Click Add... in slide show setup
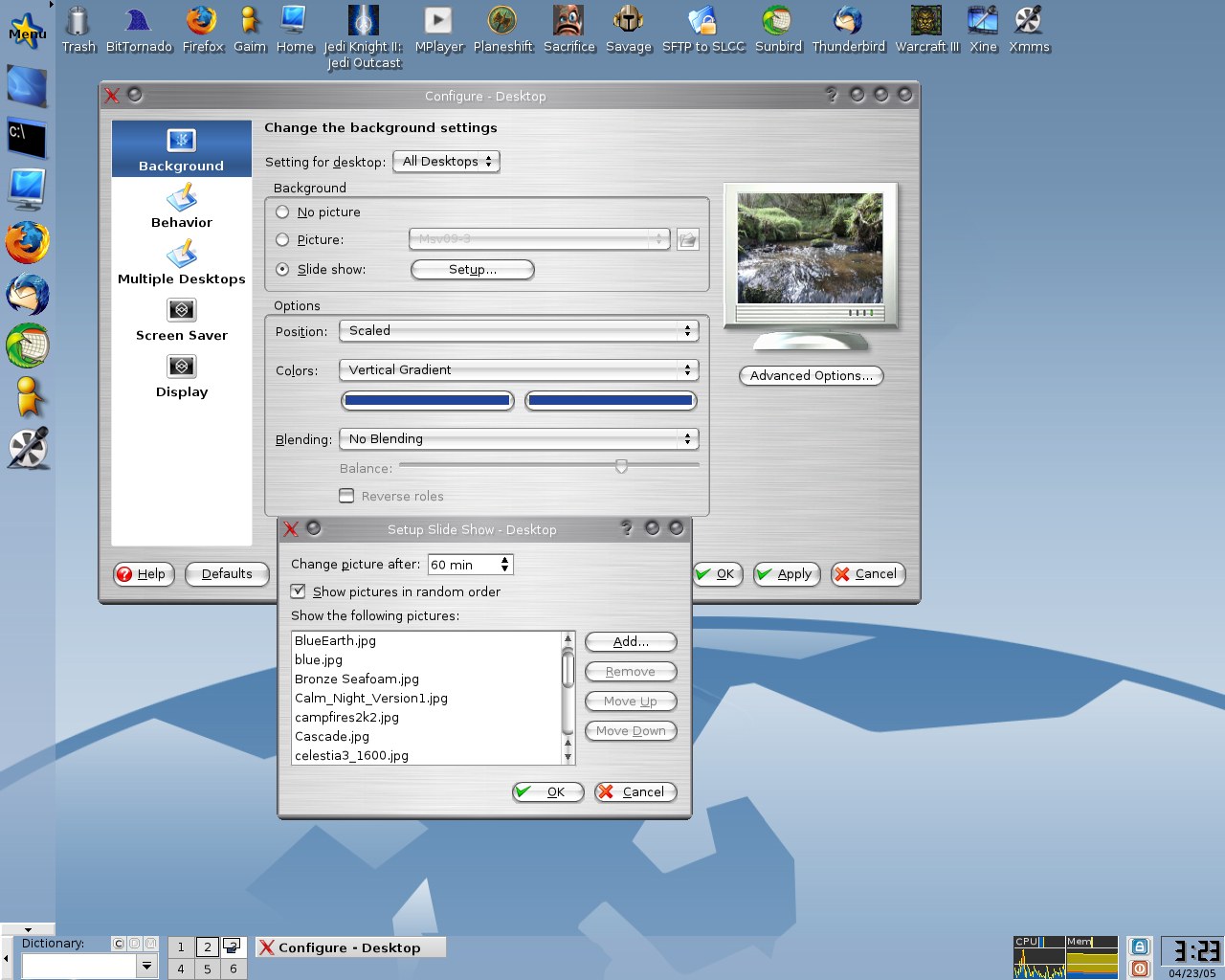 point(631,642)
